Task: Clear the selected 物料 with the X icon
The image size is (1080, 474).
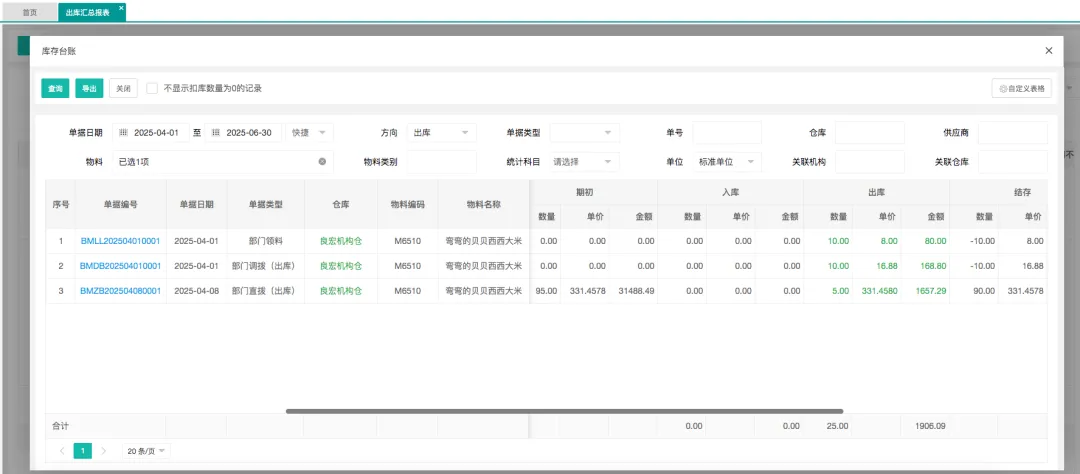Action: pyautogui.click(x=322, y=161)
